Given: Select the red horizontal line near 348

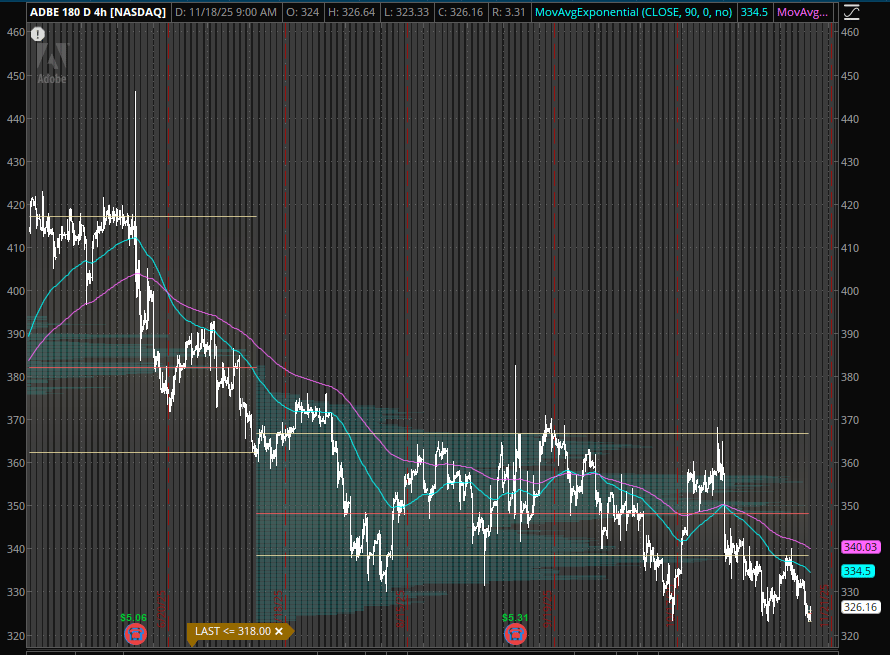Looking at the screenshot, I should point(532,514).
